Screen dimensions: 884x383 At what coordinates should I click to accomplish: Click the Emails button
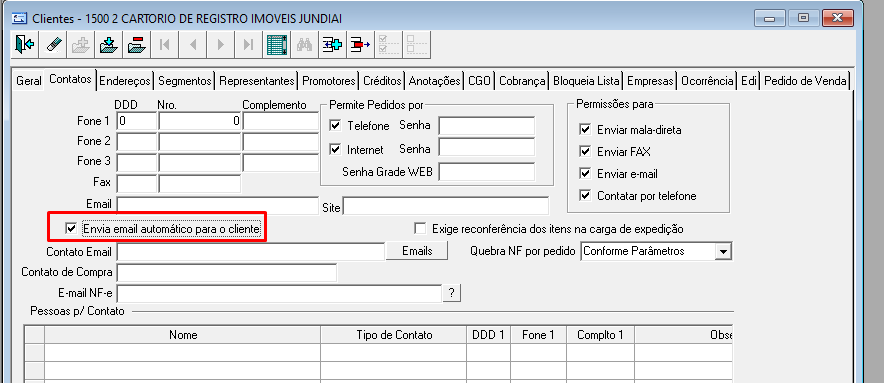click(x=417, y=251)
